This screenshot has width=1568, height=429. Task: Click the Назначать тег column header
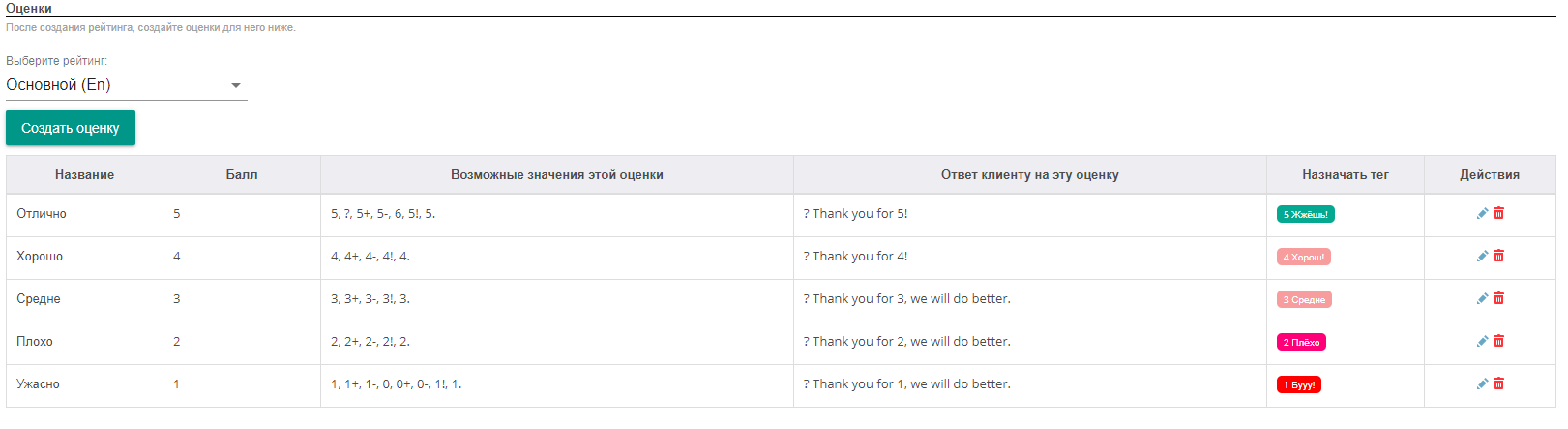tap(1346, 175)
